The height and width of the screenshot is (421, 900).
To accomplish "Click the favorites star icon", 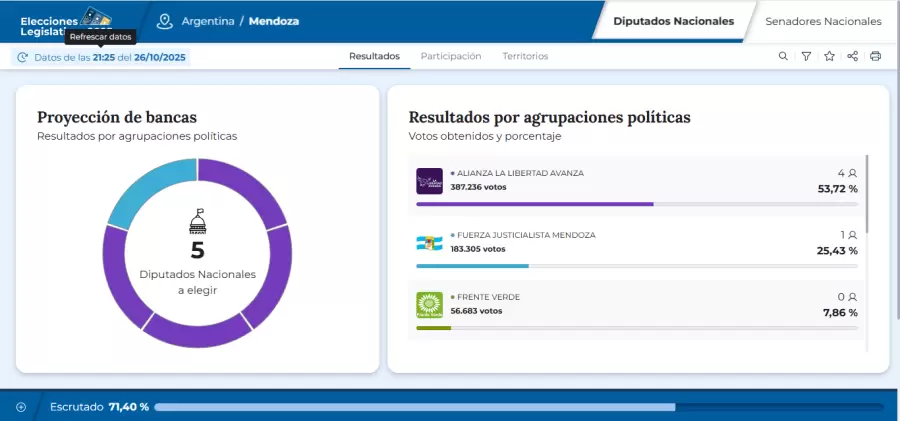I will click(x=829, y=56).
